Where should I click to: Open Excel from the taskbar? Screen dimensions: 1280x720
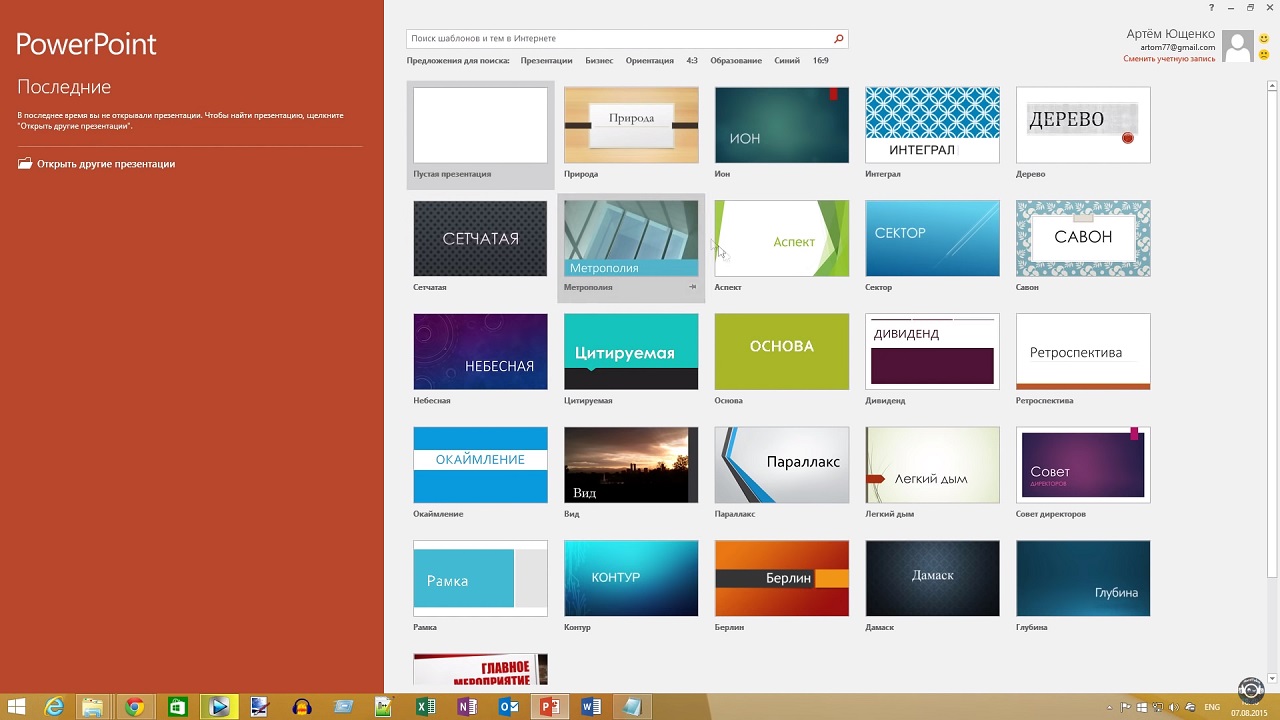425,707
